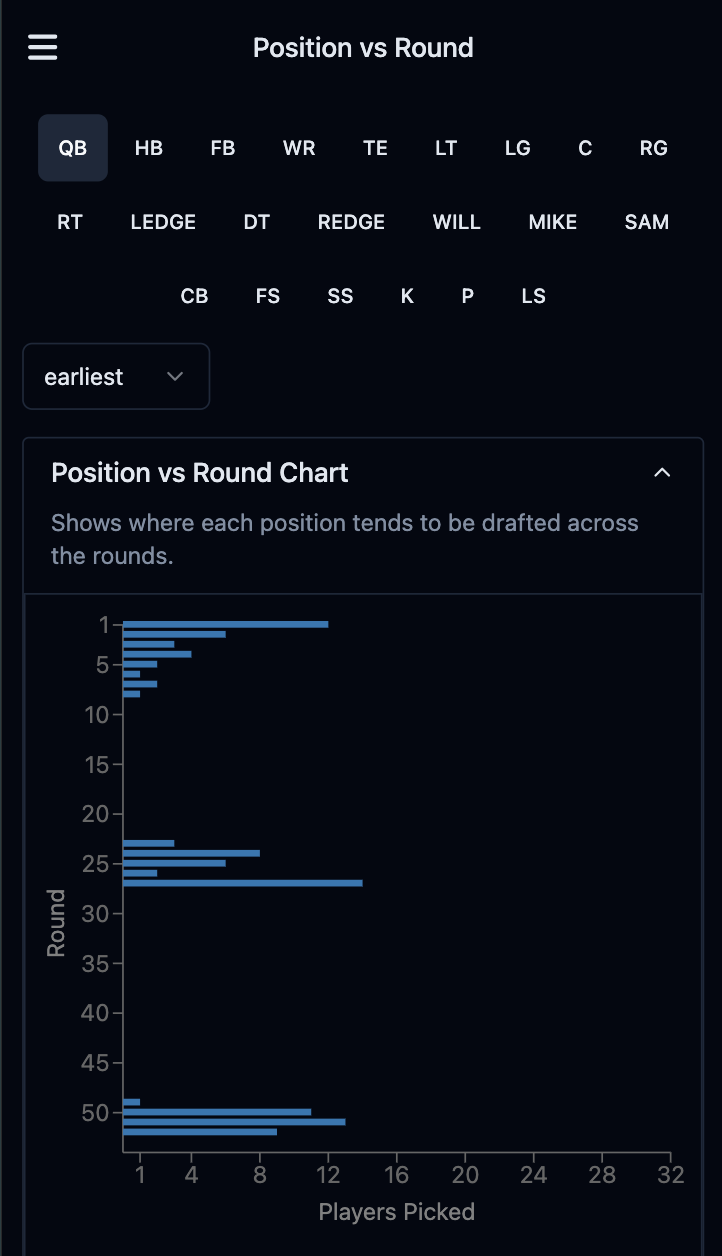Image resolution: width=722 pixels, height=1256 pixels.
Task: Open the earliest sorting dropdown
Action: [116, 376]
